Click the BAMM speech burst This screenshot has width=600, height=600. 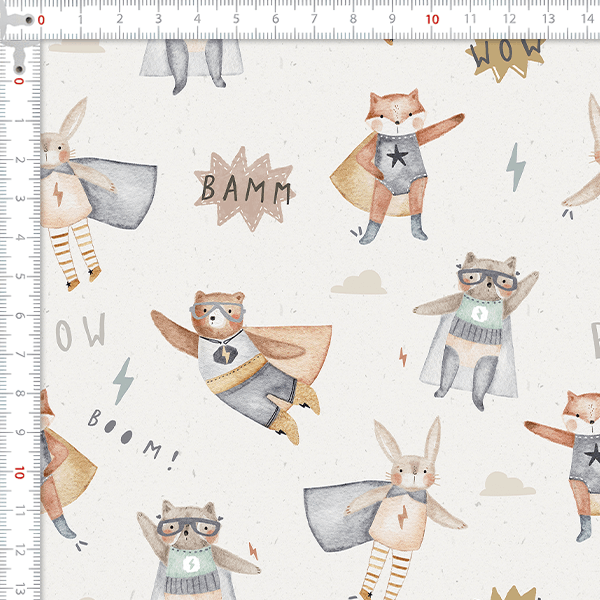tap(245, 188)
